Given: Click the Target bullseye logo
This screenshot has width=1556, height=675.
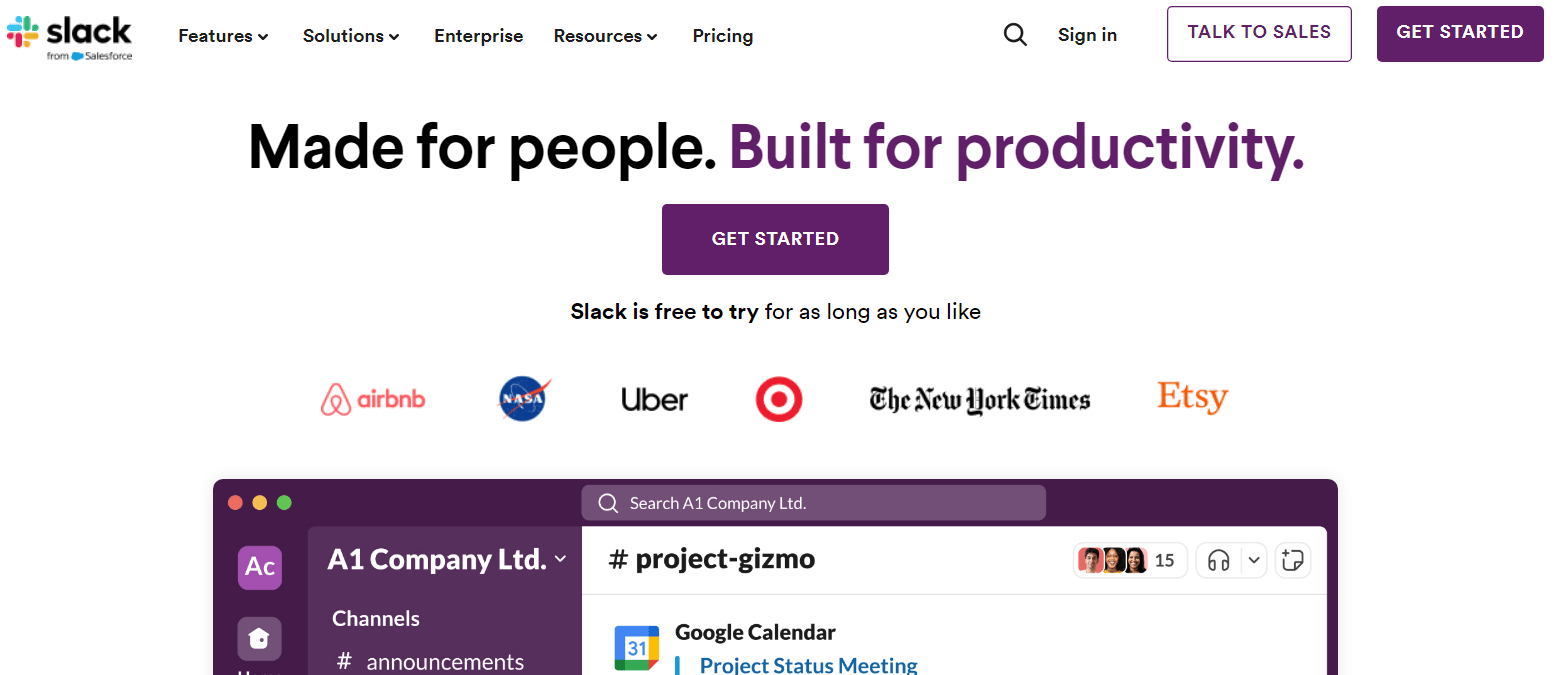Looking at the screenshot, I should 779,398.
